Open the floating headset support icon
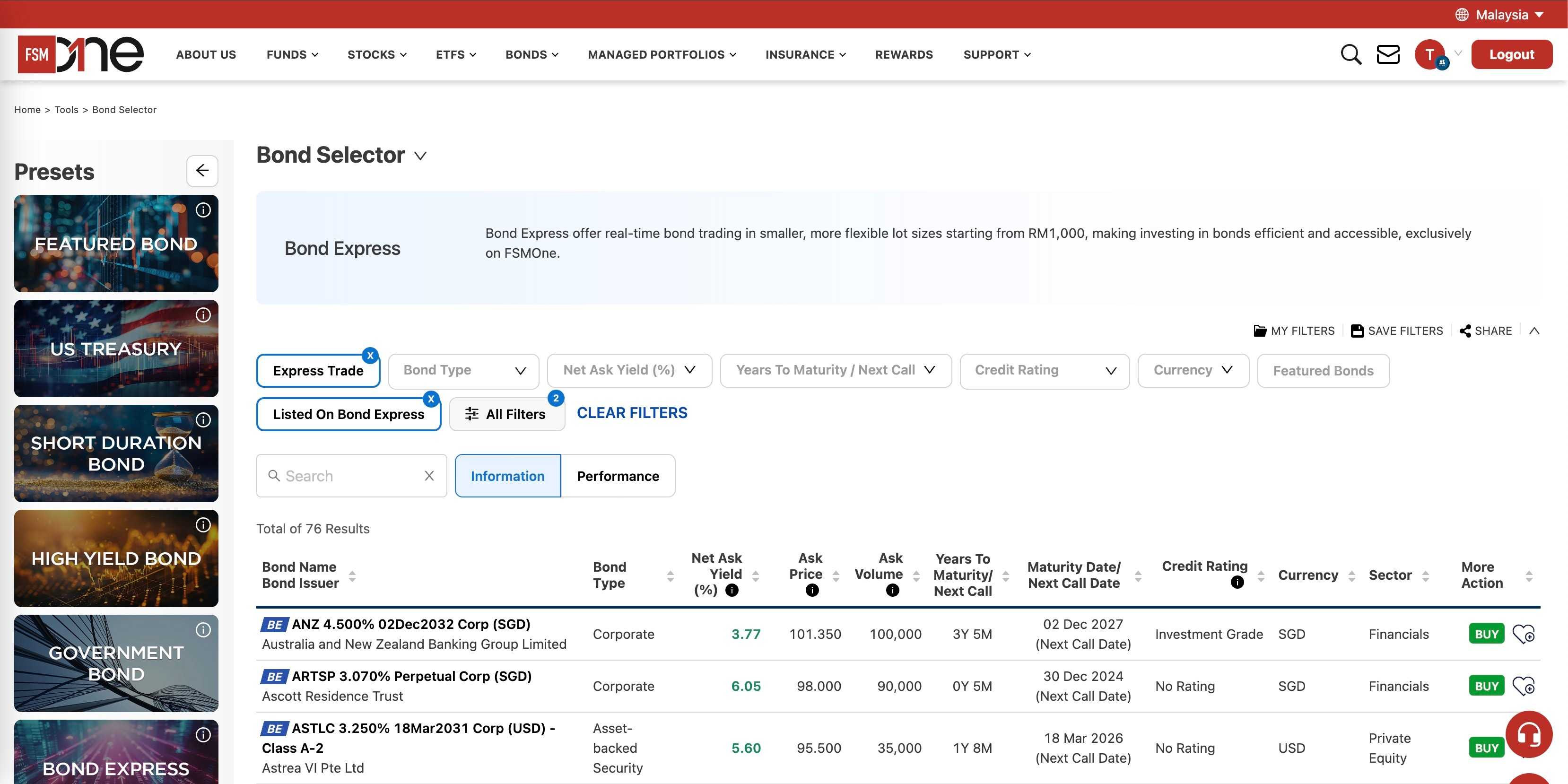The height and width of the screenshot is (784, 1568). pyautogui.click(x=1529, y=734)
